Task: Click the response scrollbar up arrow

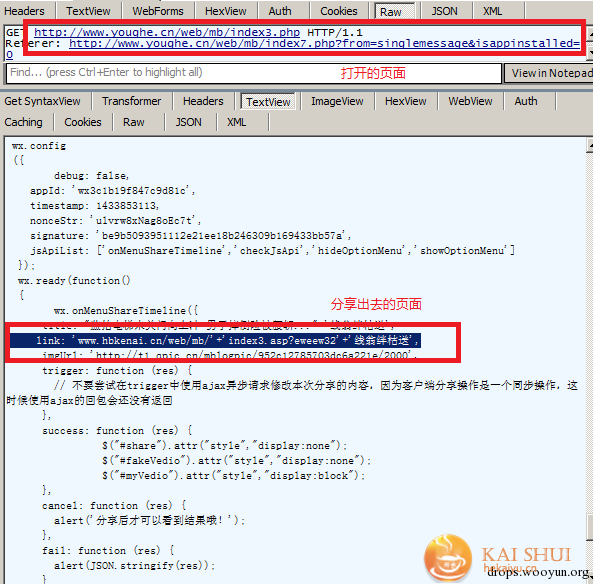Action: coord(590,145)
